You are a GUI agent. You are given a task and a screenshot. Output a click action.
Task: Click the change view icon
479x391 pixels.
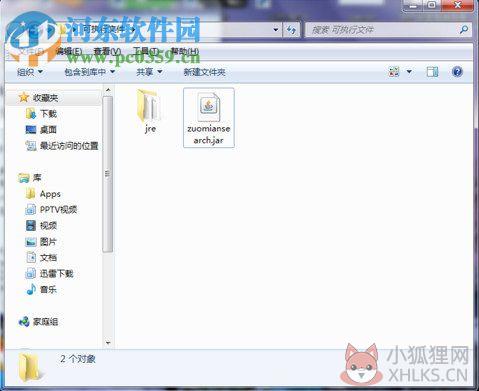pos(394,72)
